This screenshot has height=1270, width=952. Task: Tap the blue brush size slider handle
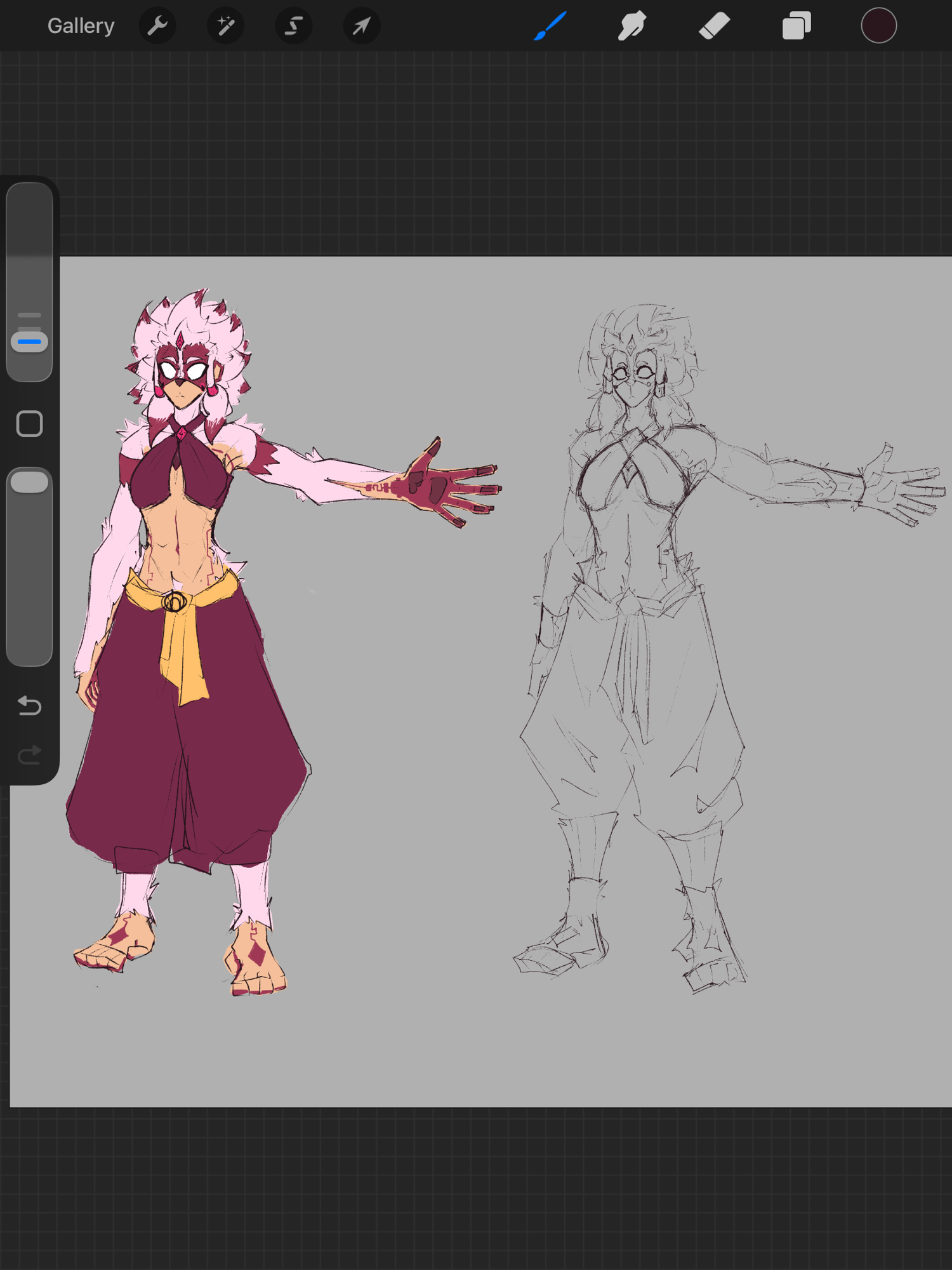pyautogui.click(x=30, y=342)
